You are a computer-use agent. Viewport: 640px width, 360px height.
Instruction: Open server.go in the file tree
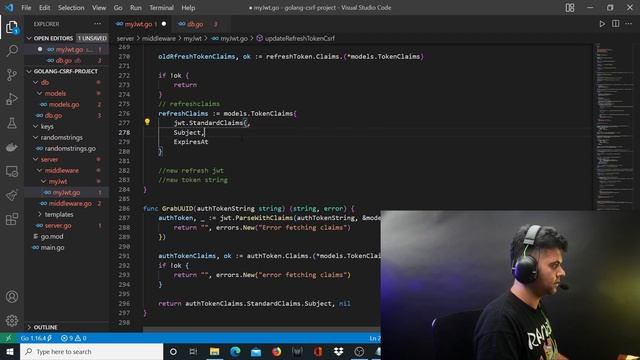tap(58, 226)
